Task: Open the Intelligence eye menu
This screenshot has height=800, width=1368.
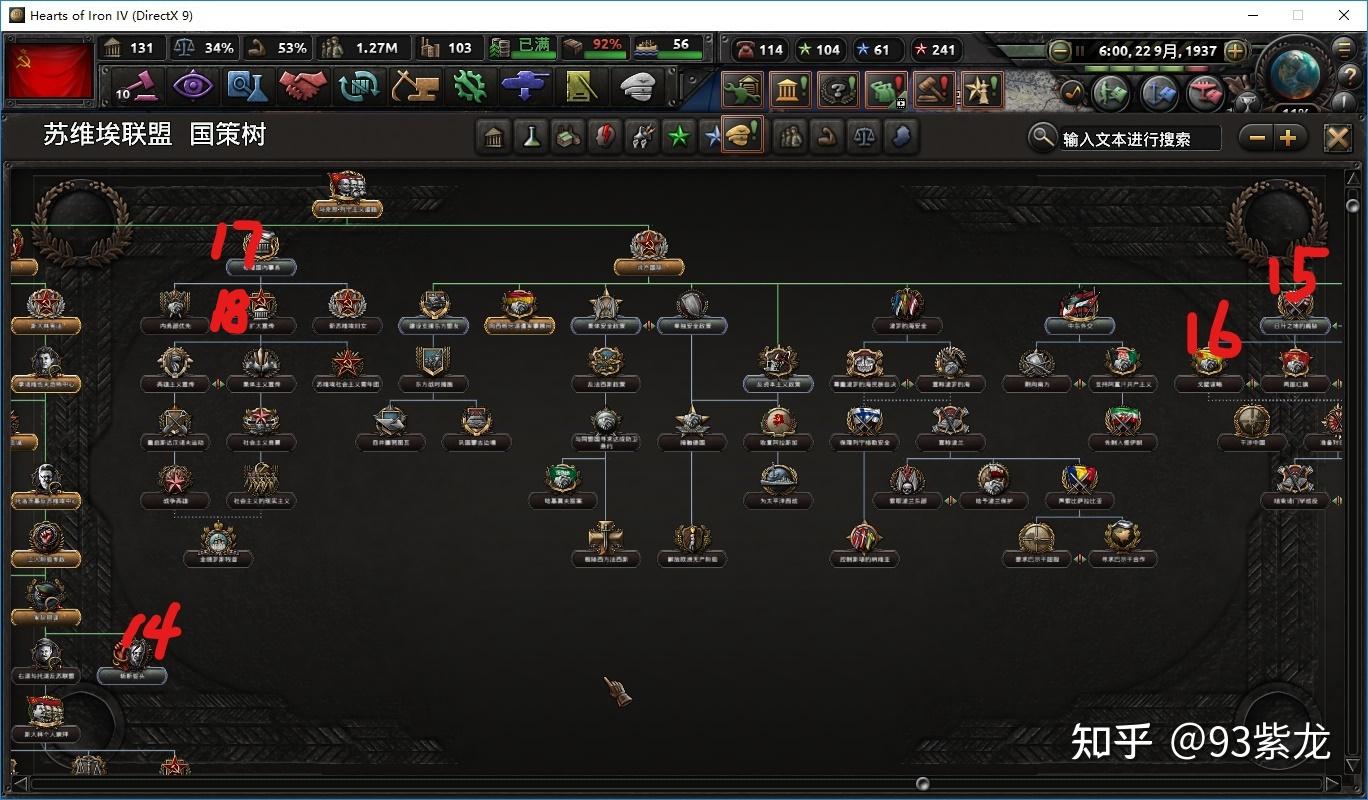Action: pyautogui.click(x=193, y=86)
